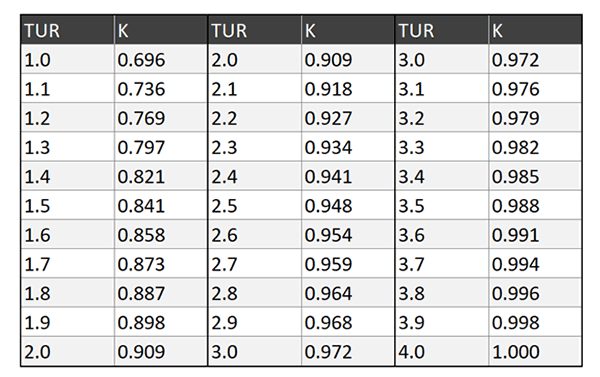Select the cell showing TUR 4.0
This screenshot has width=600, height=377.
(x=442, y=351)
